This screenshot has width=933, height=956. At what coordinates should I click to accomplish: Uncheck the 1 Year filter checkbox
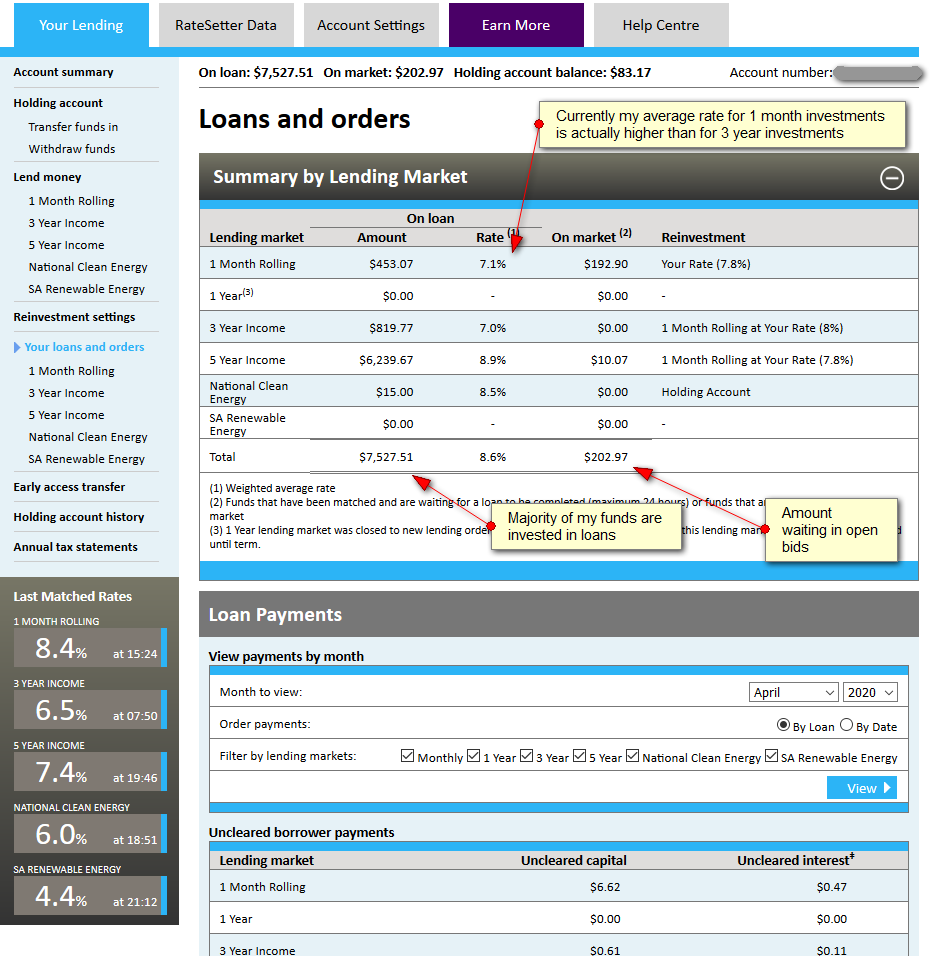tap(473, 756)
